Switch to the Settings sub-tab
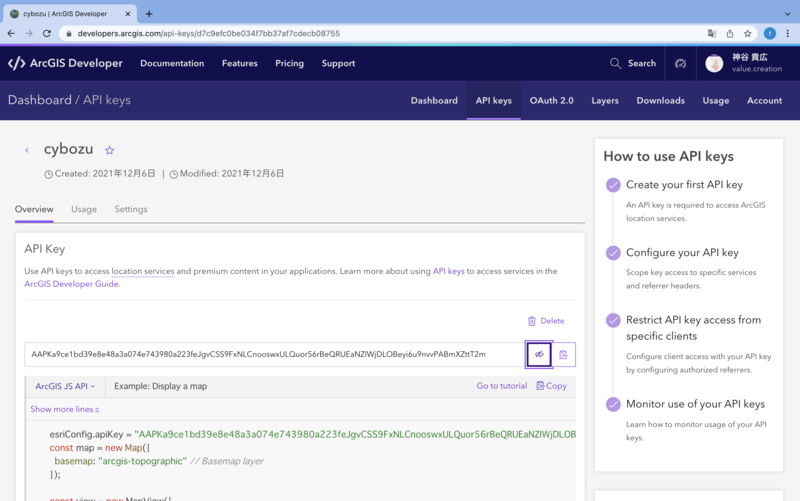Viewport: 800px width, 501px height. [131, 209]
